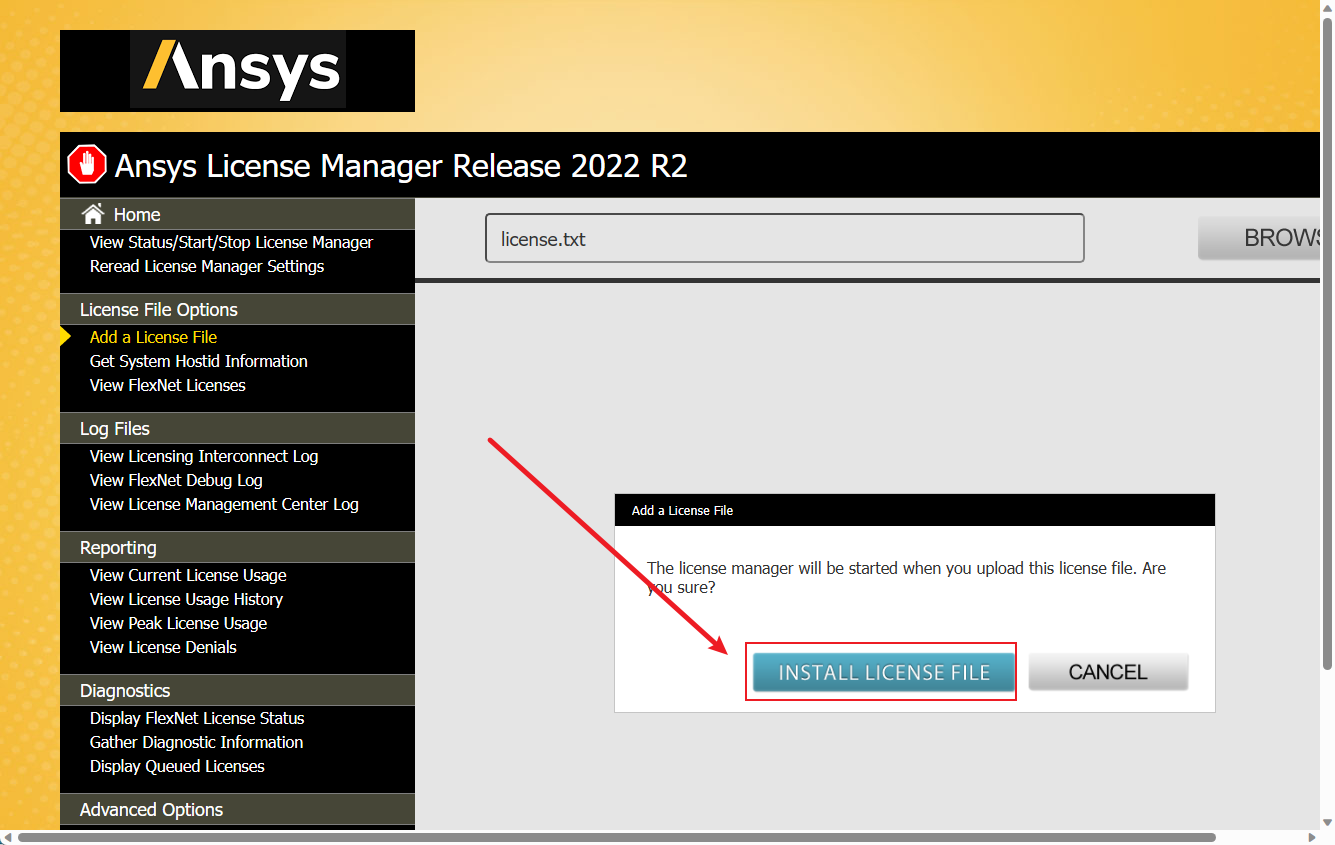Click the Ansys License Manager Release title
The width and height of the screenshot is (1335, 845).
point(401,165)
